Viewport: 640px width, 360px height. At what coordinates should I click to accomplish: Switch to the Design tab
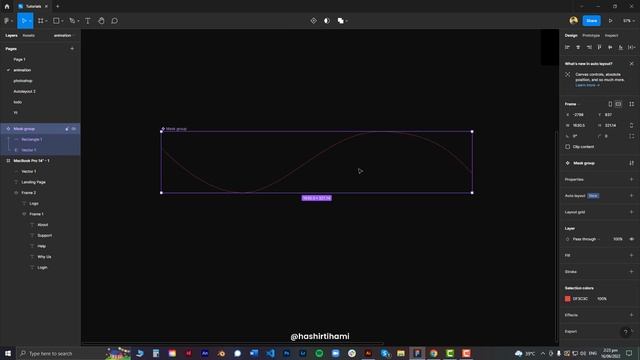tap(571, 36)
